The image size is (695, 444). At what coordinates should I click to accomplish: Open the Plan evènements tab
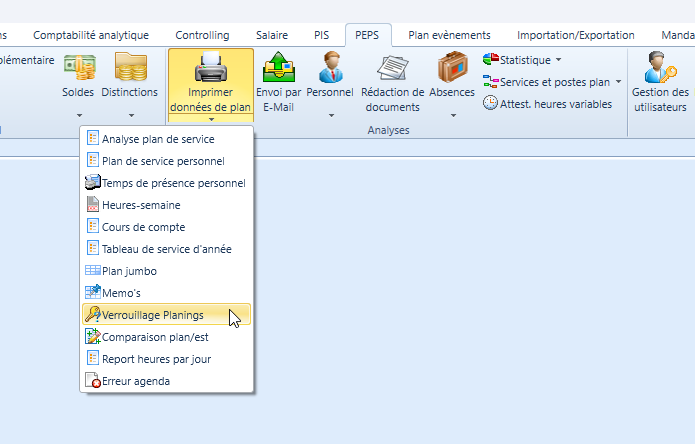[449, 35]
